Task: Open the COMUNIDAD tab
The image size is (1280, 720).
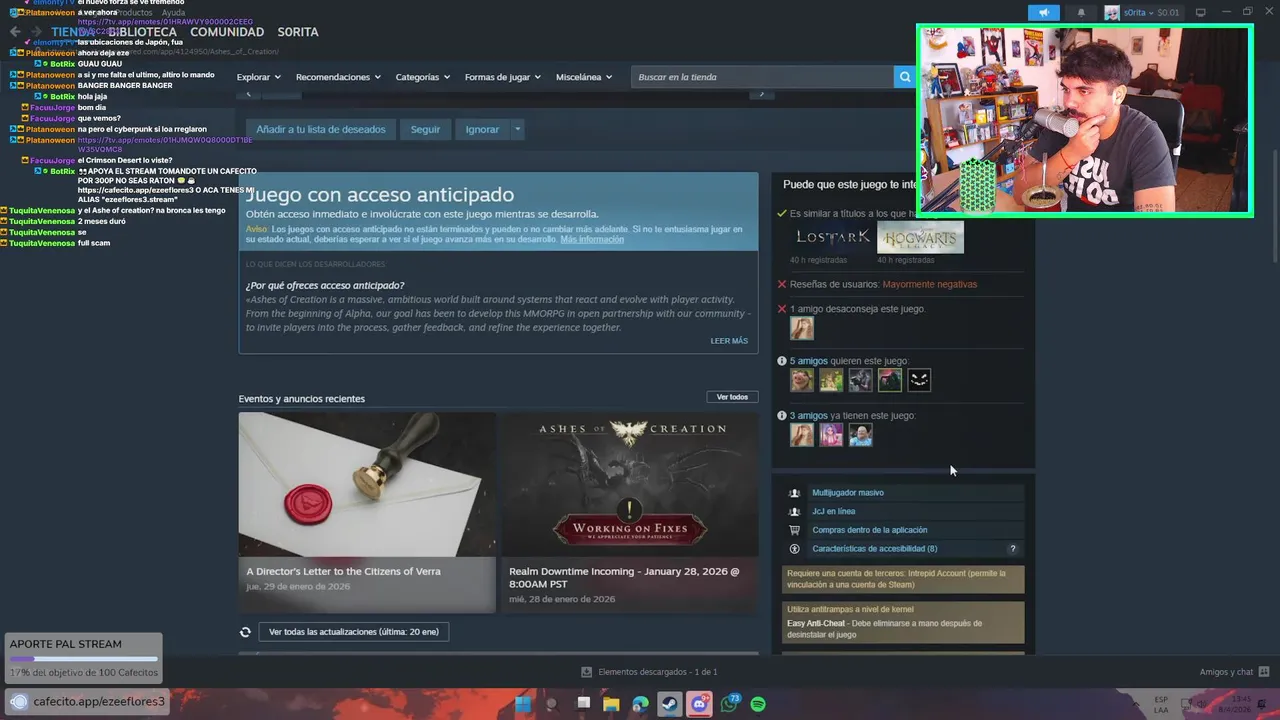Action: click(x=227, y=32)
